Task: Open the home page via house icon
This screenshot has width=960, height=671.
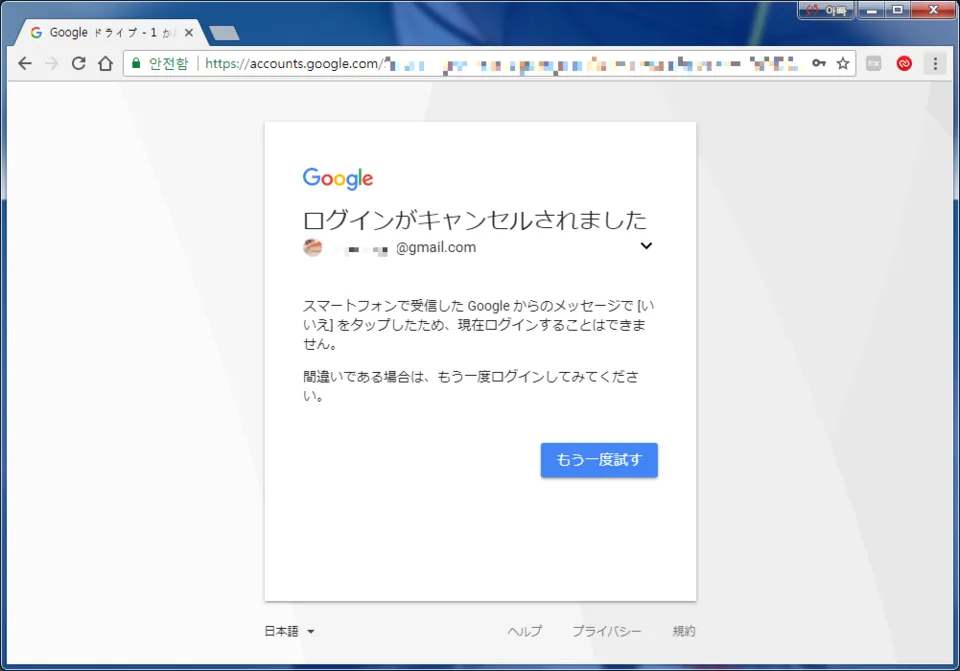Action: (105, 63)
